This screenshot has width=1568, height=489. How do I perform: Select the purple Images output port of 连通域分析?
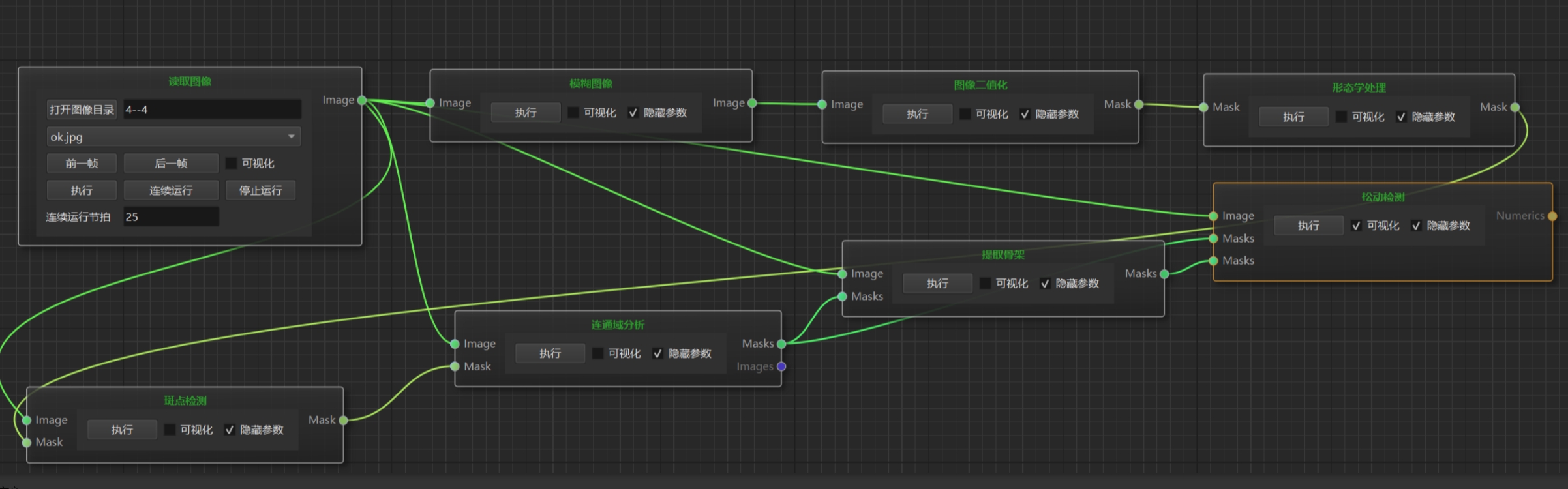pyautogui.click(x=781, y=366)
